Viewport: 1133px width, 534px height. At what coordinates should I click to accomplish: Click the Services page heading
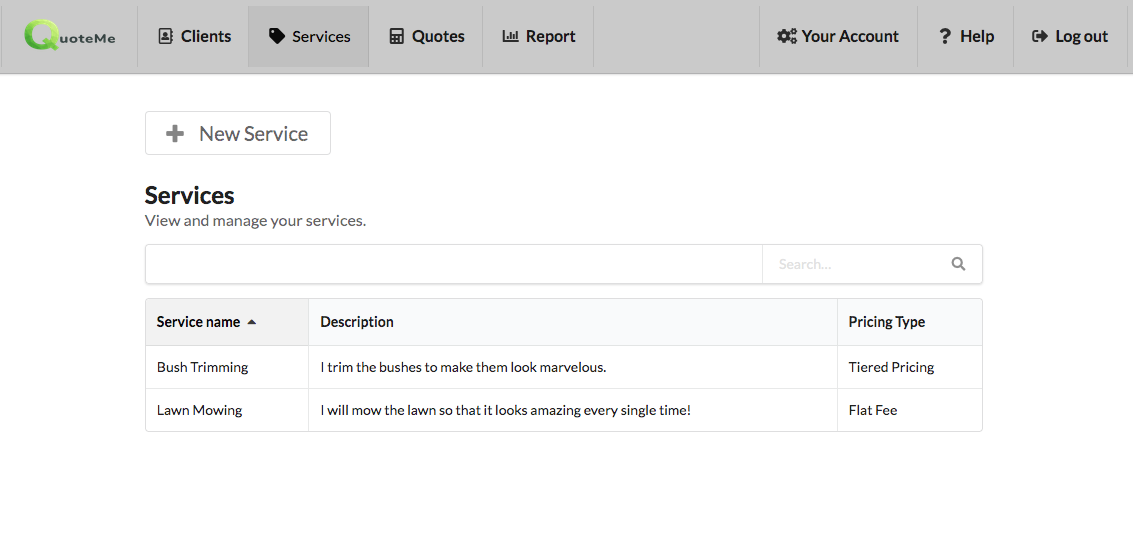[x=189, y=195]
